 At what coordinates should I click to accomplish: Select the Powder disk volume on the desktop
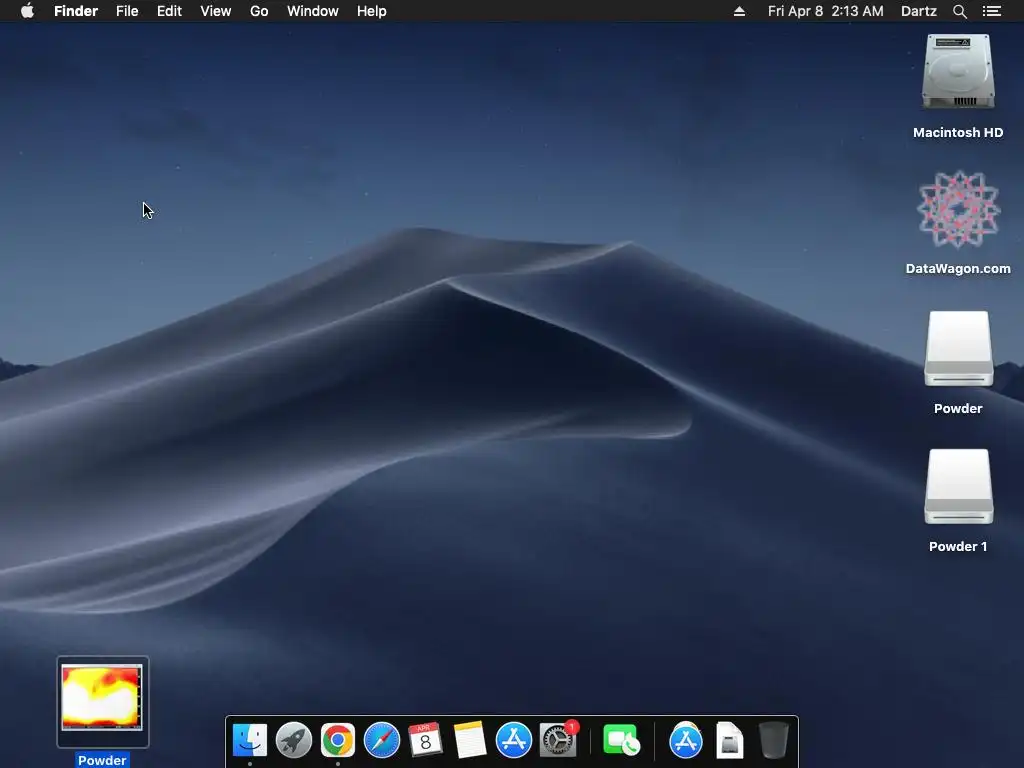click(958, 349)
